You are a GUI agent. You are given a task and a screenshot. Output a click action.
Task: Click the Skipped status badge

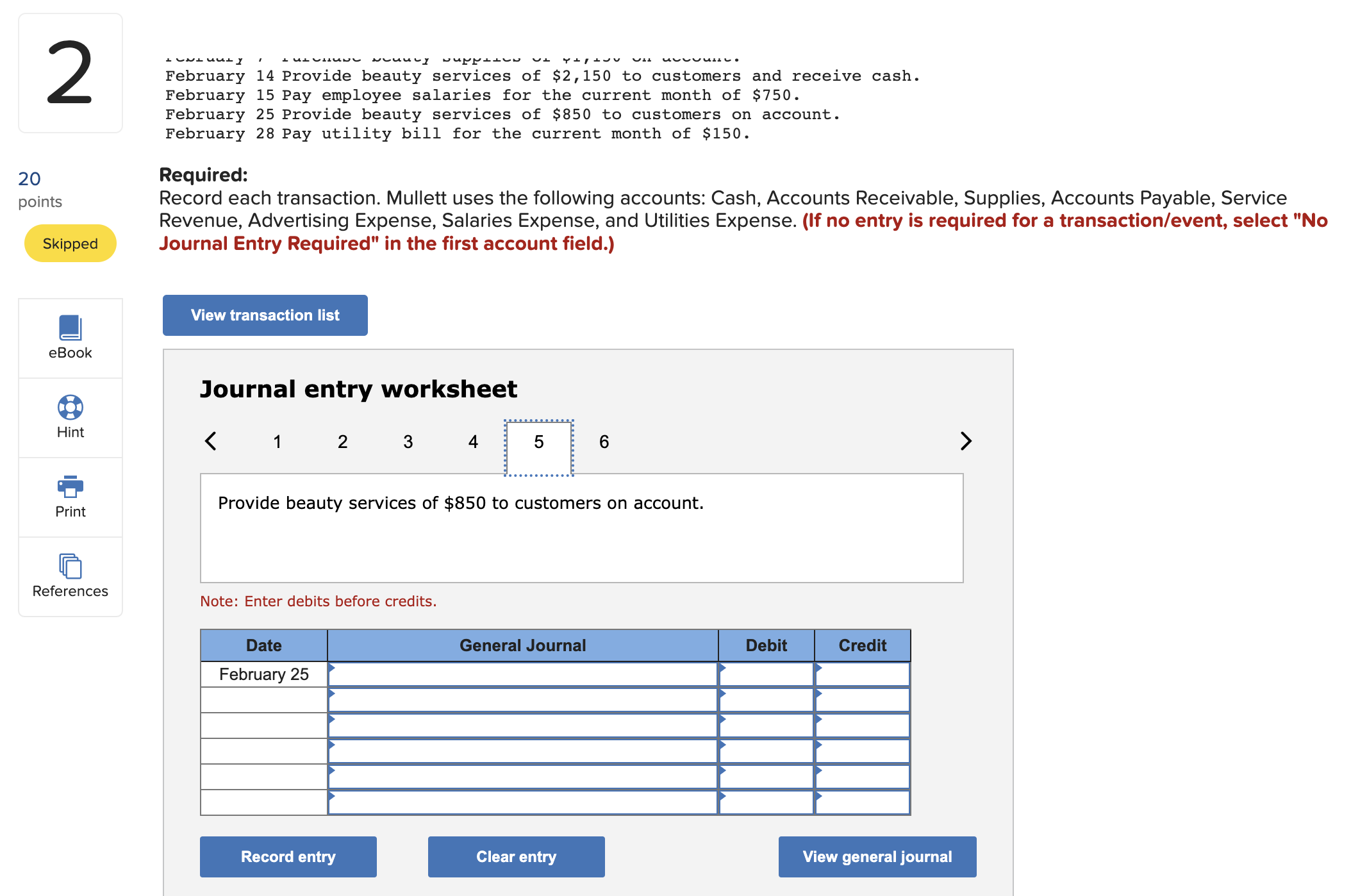[x=70, y=244]
